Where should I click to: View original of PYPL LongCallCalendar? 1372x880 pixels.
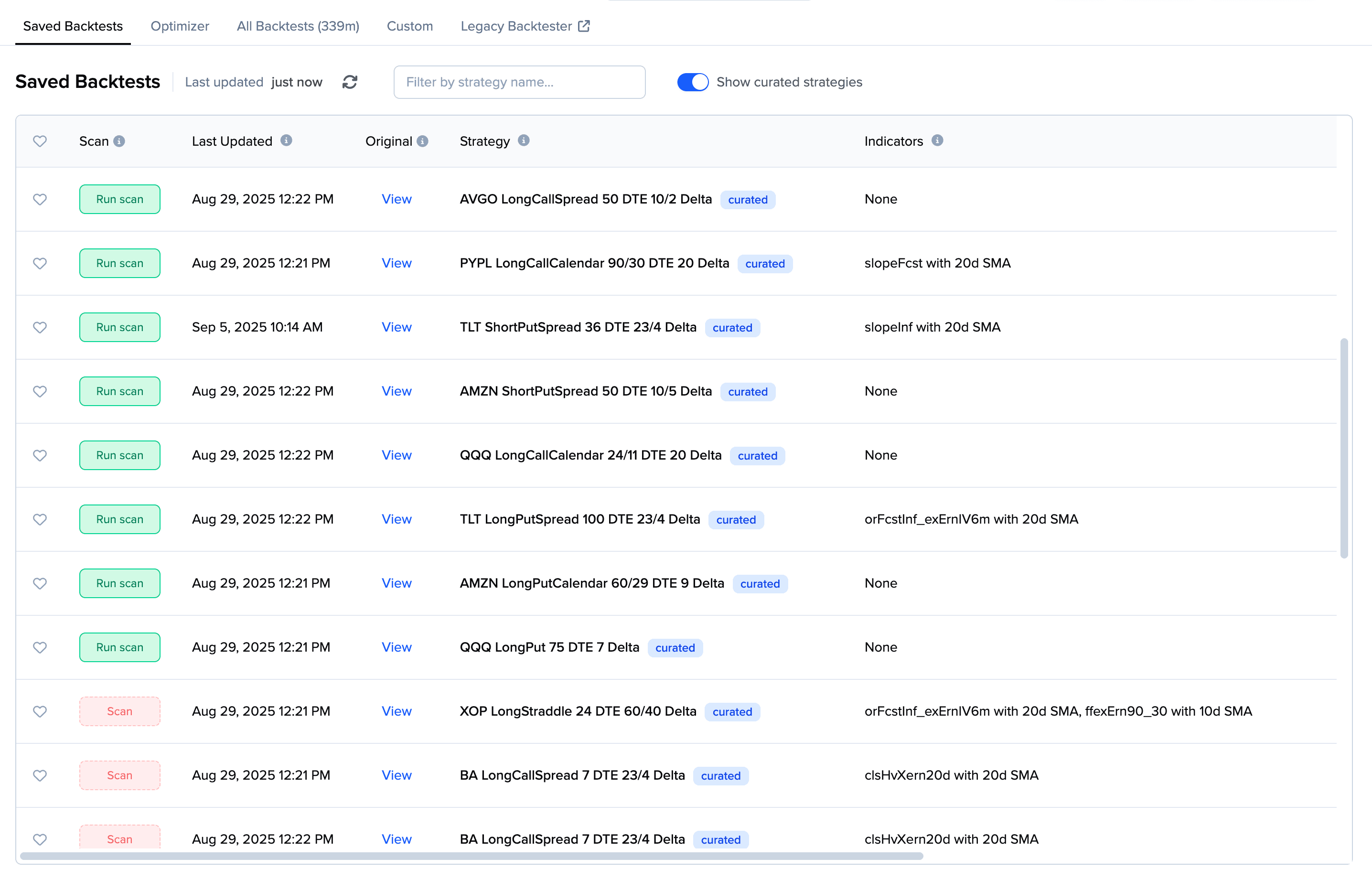point(397,263)
